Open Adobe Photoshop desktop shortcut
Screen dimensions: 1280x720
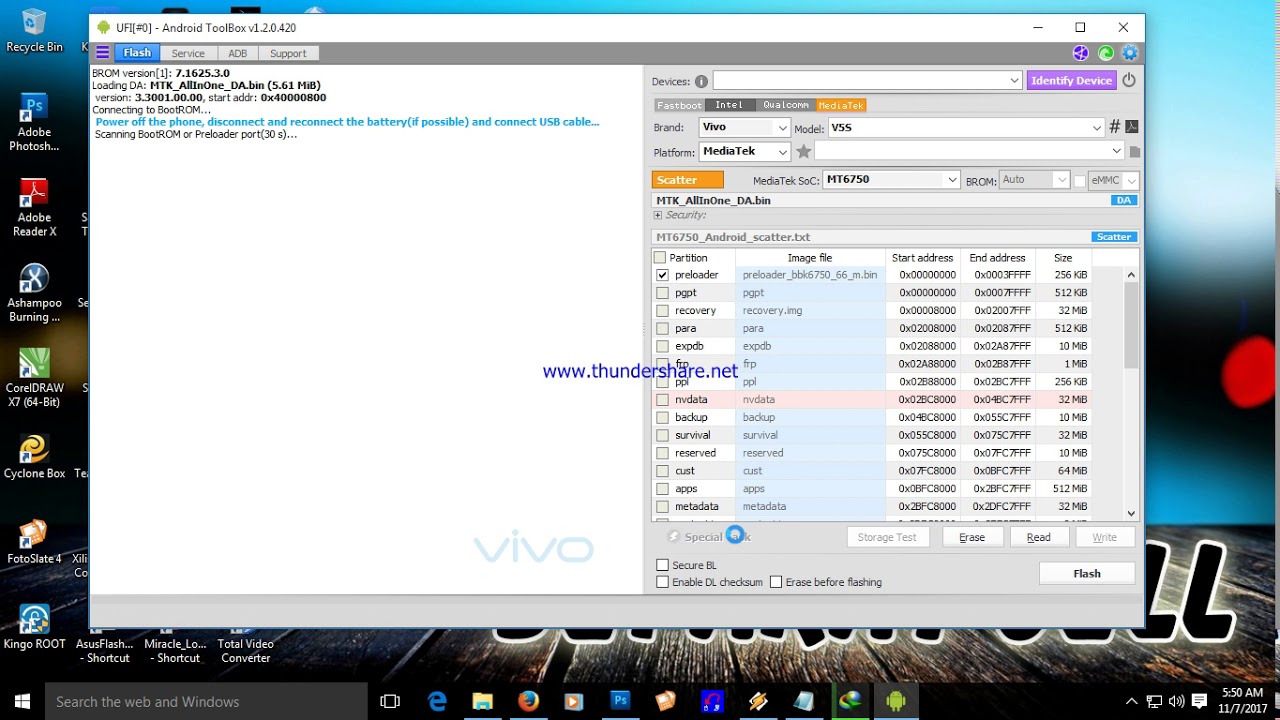(x=34, y=124)
